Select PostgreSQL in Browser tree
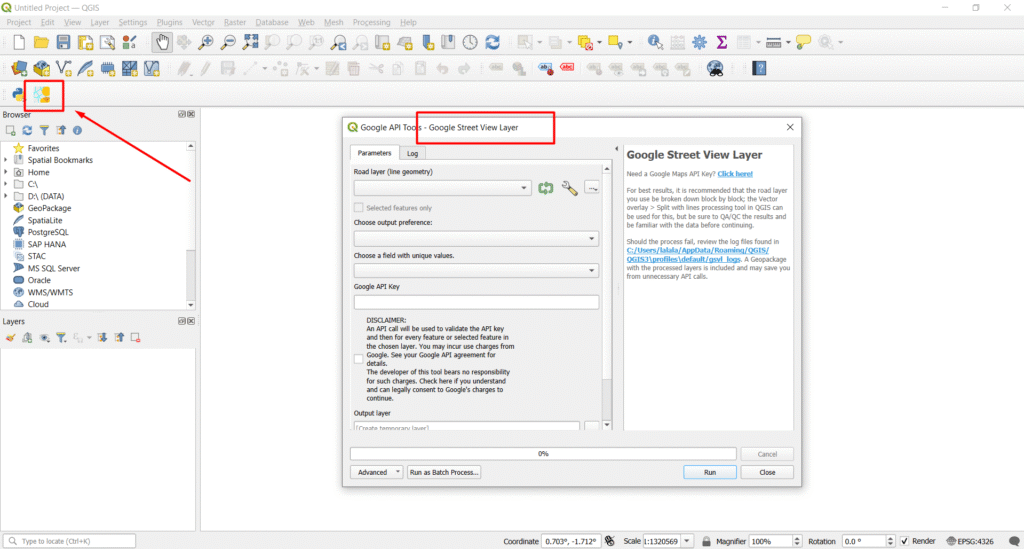This screenshot has width=1024, height=549. (48, 232)
